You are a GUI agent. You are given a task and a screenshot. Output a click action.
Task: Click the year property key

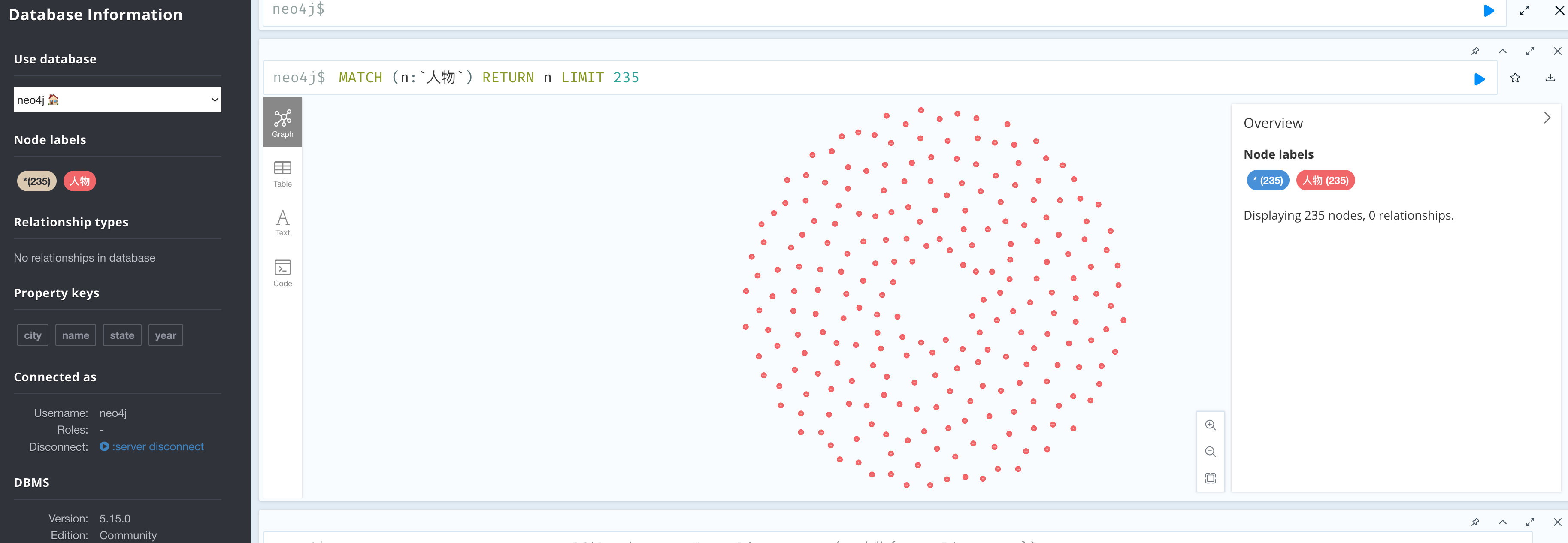166,335
